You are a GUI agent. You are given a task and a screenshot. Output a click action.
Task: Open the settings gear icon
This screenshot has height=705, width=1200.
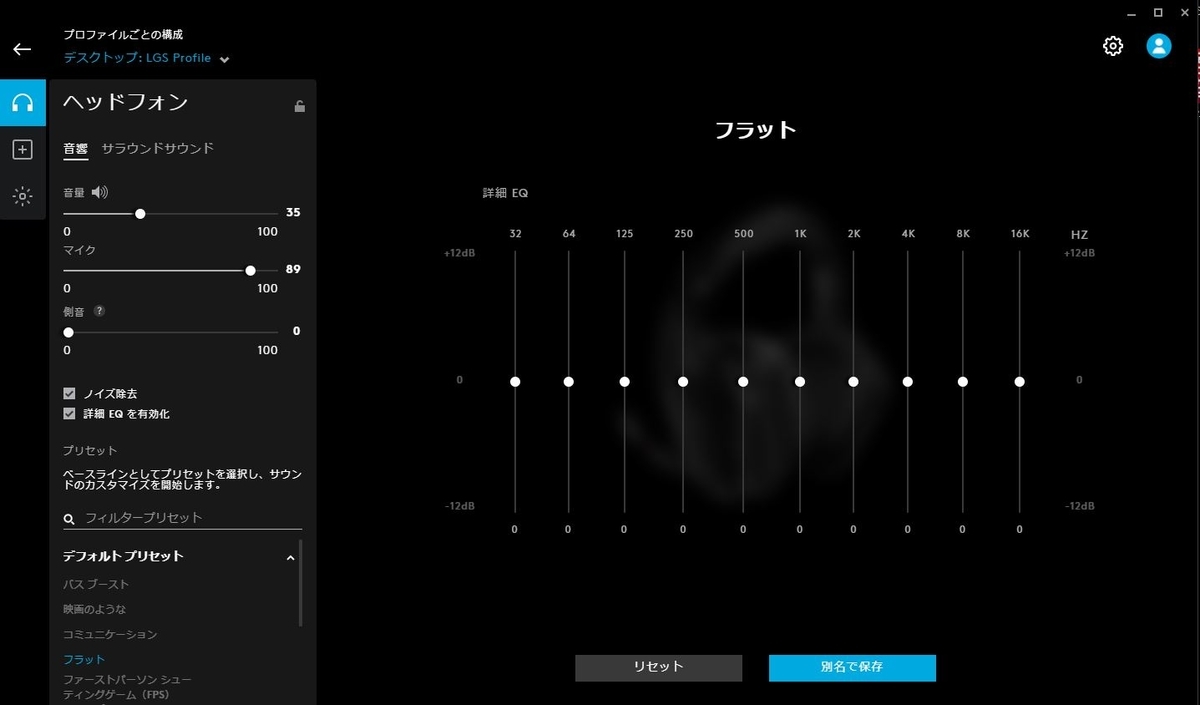pyautogui.click(x=1113, y=46)
